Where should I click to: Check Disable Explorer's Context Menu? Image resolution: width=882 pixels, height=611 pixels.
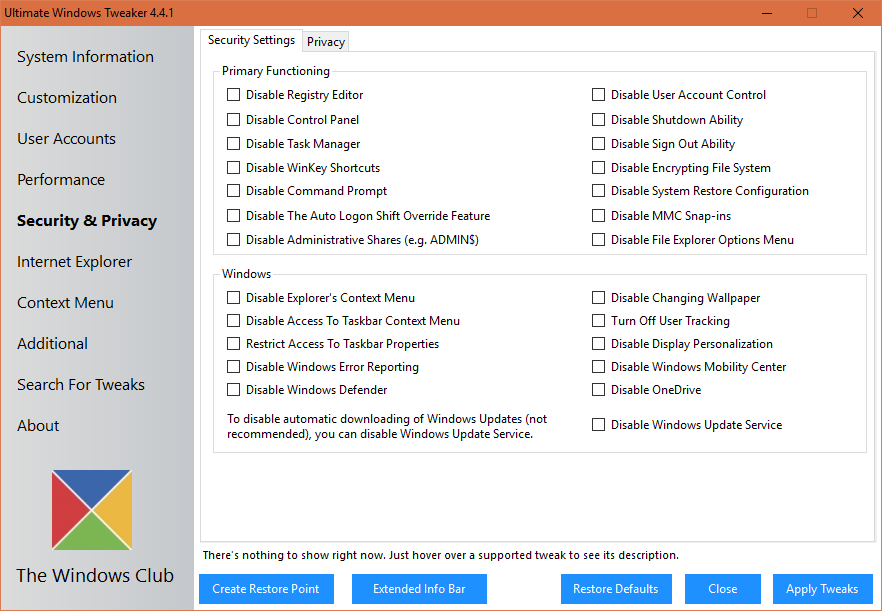233,297
